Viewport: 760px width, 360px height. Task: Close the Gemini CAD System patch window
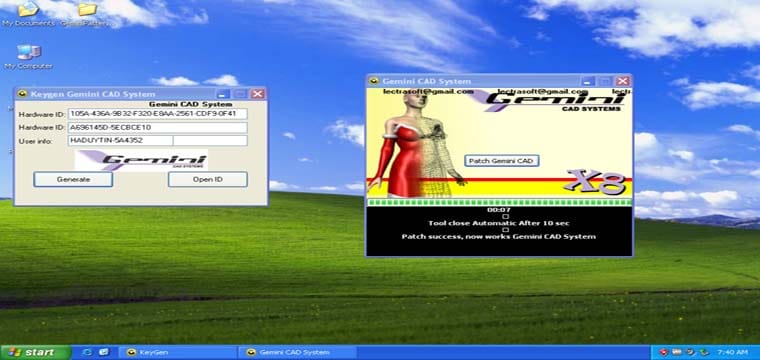tap(622, 81)
